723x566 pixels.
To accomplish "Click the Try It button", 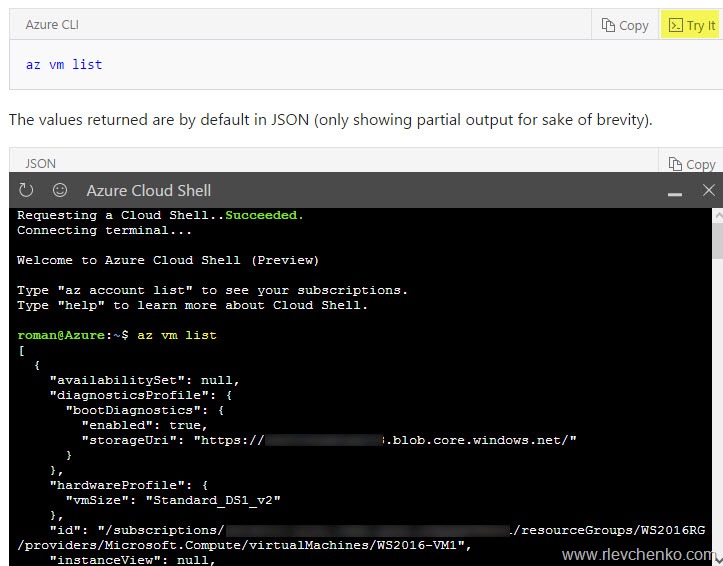I will tap(691, 25).
